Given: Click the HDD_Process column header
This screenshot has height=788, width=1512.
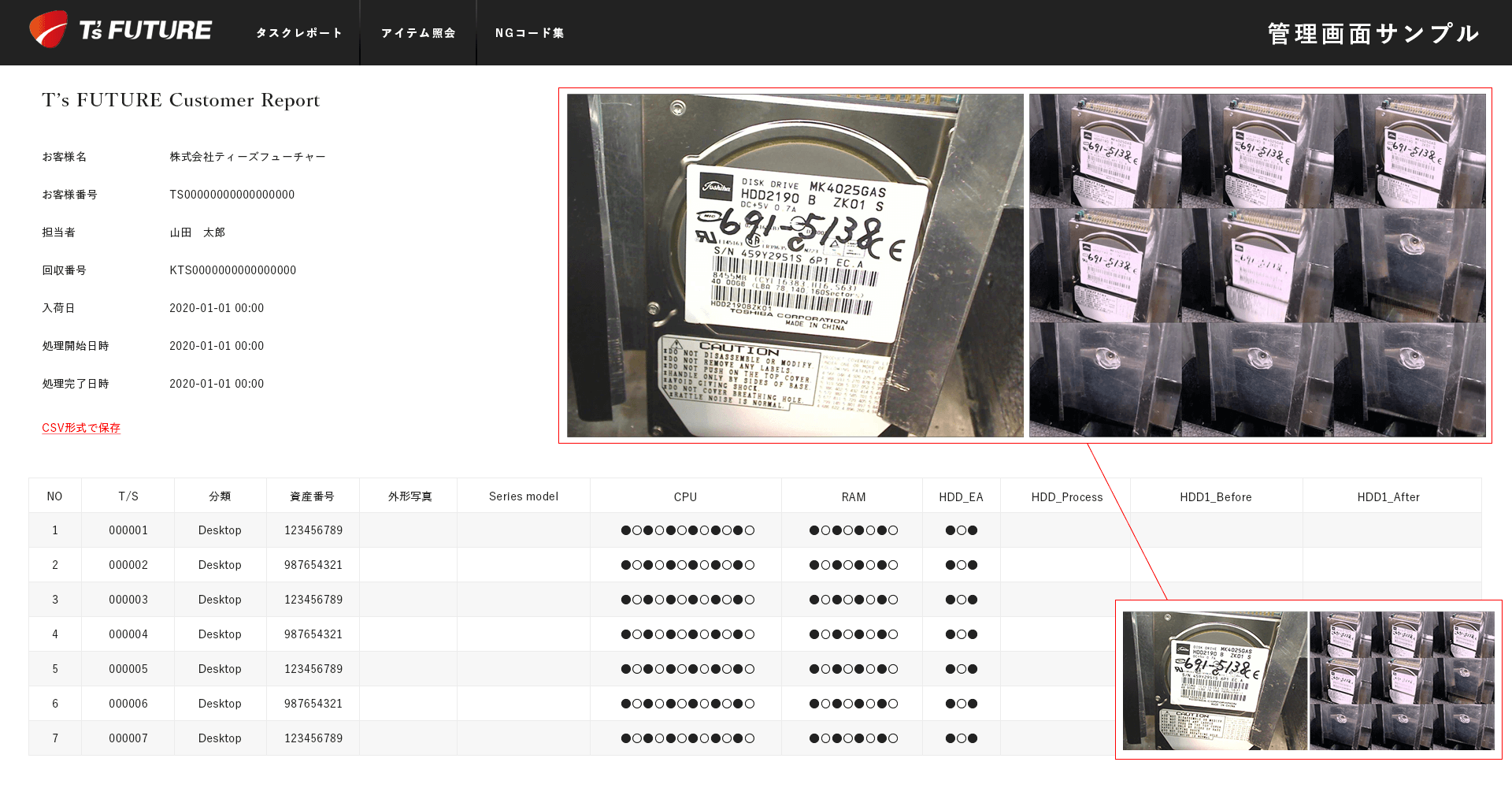Looking at the screenshot, I should click(x=1067, y=496).
